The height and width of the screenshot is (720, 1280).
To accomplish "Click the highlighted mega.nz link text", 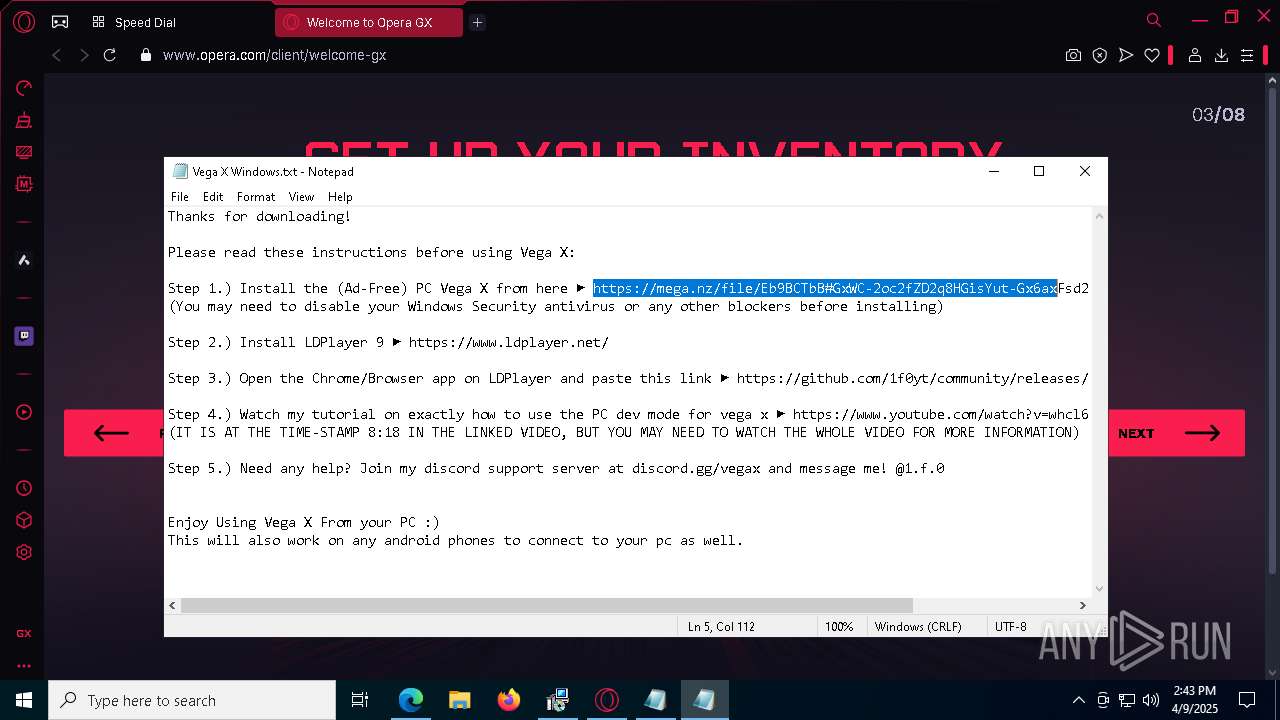I will [825, 288].
